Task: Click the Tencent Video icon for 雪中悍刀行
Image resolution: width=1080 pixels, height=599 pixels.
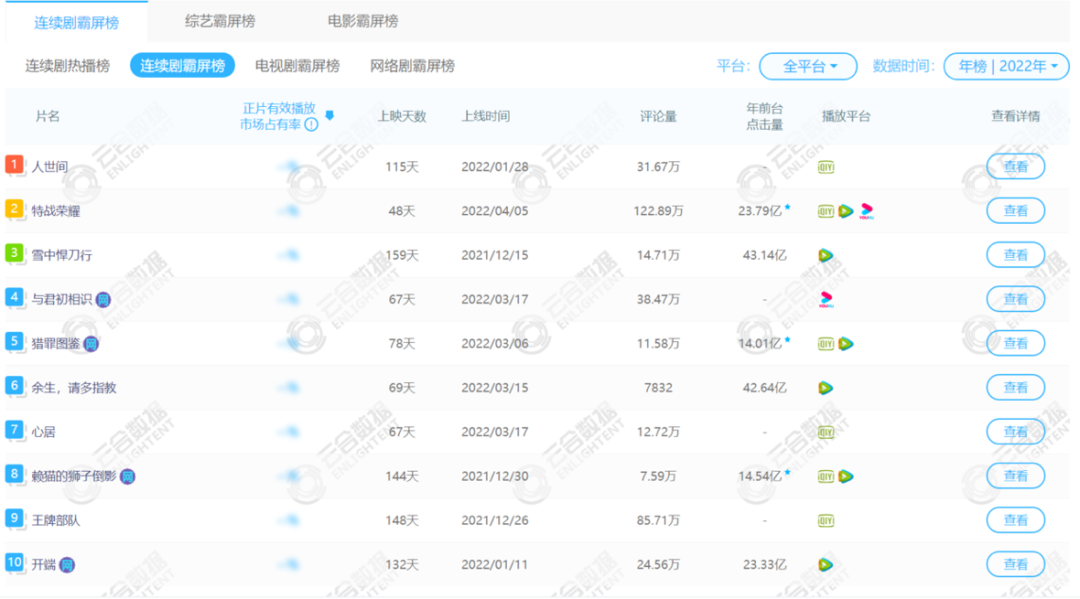Action: point(826,255)
